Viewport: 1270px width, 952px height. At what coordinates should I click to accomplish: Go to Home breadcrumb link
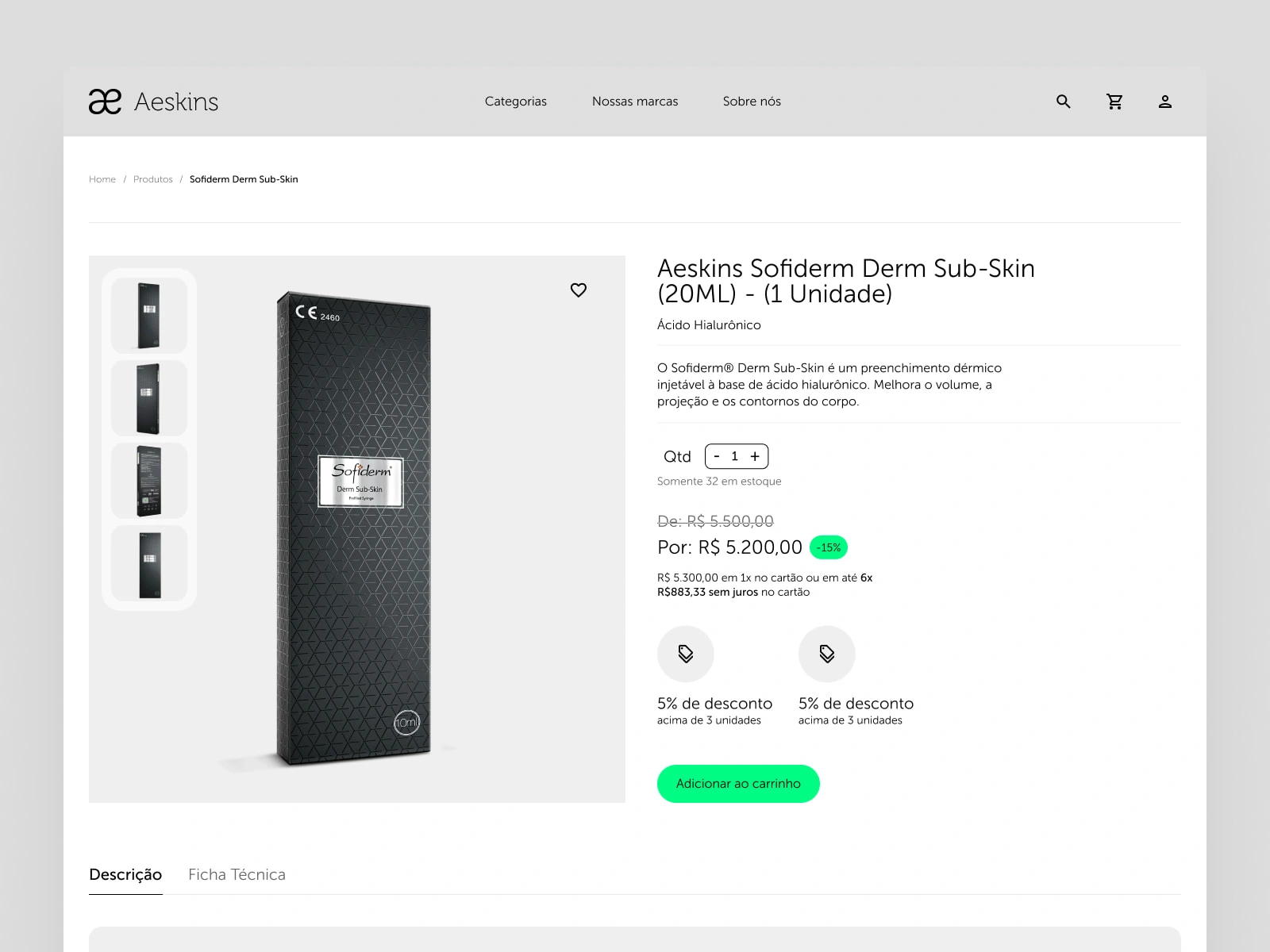pos(102,179)
